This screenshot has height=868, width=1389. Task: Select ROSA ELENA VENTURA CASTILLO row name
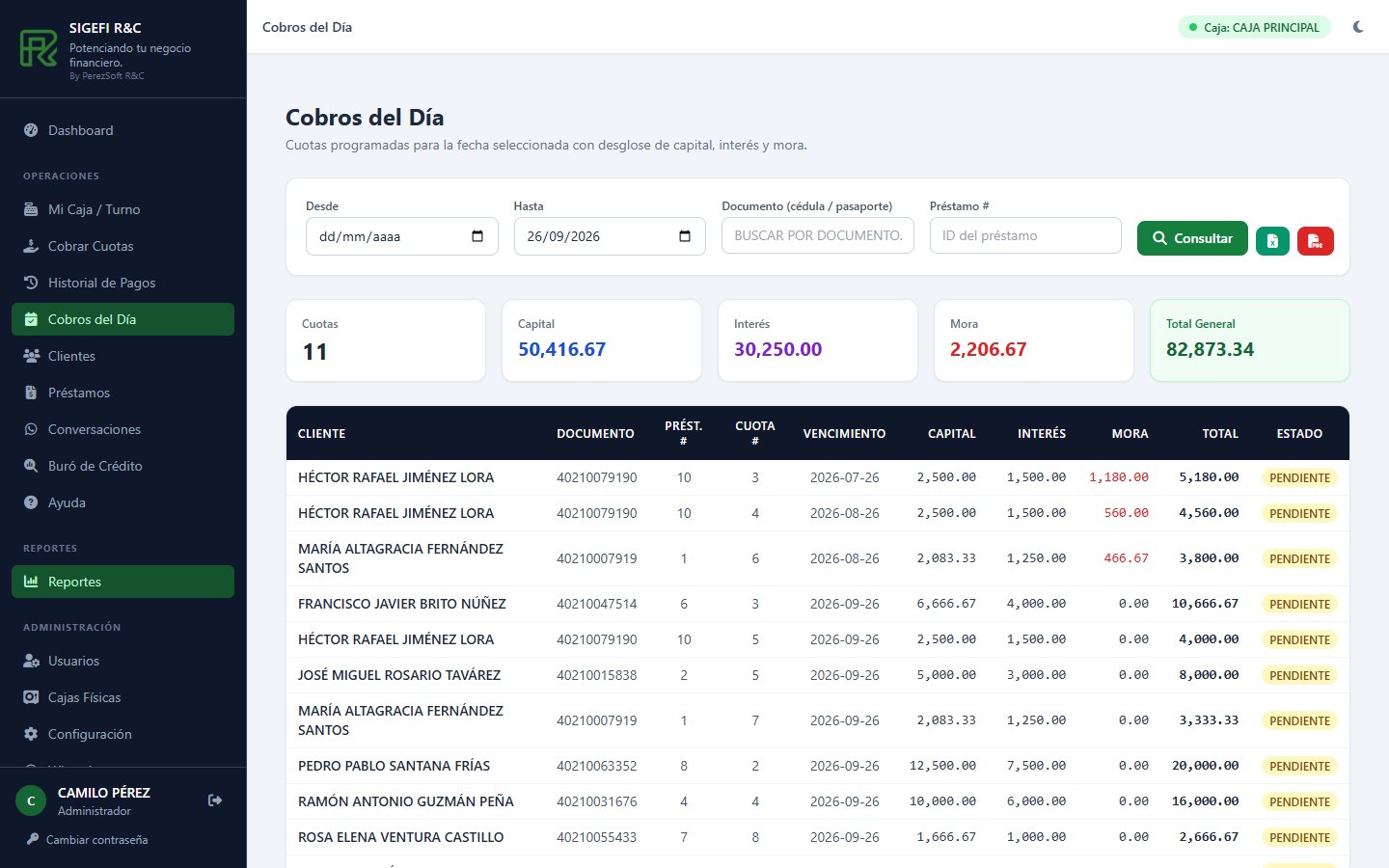400,837
